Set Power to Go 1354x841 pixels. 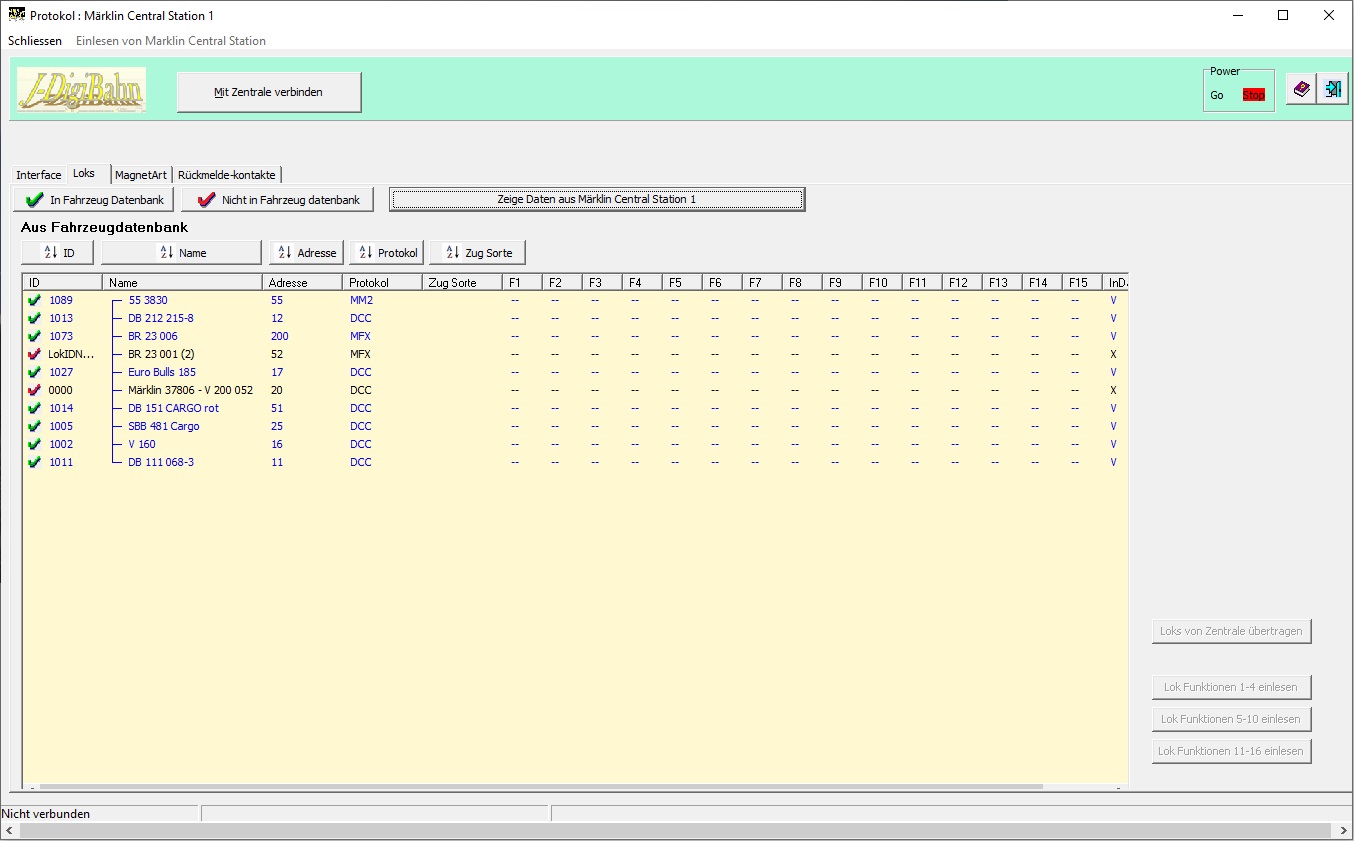pyautogui.click(x=1217, y=95)
